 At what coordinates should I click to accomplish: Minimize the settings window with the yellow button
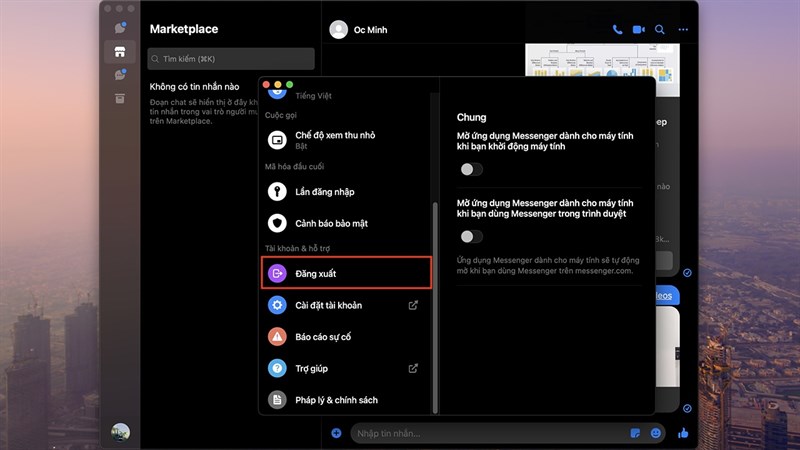pos(278,84)
